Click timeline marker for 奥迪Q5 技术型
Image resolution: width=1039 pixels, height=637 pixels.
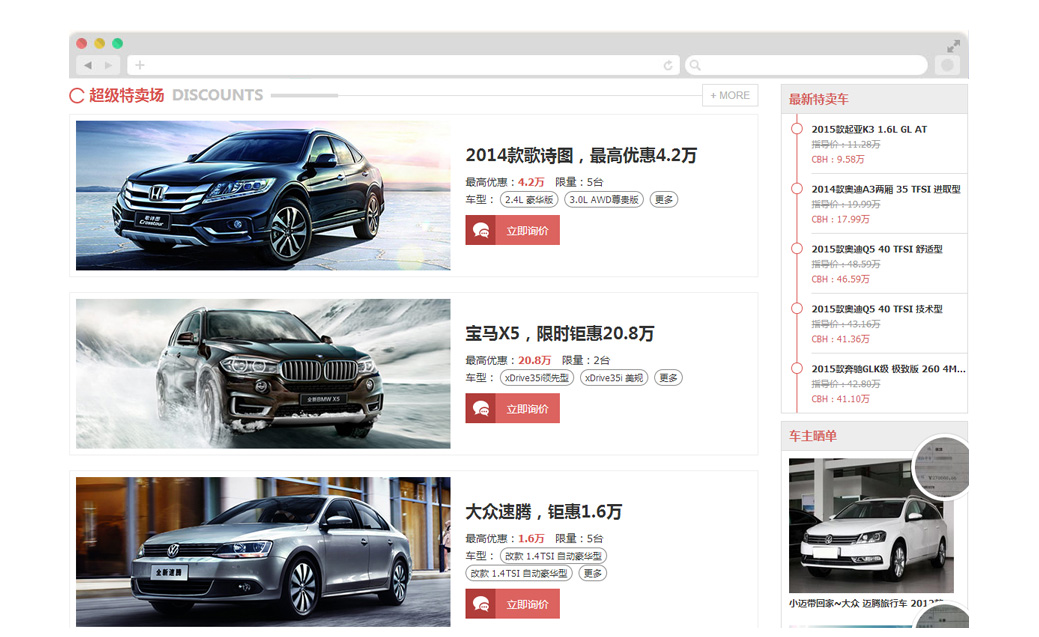797,308
